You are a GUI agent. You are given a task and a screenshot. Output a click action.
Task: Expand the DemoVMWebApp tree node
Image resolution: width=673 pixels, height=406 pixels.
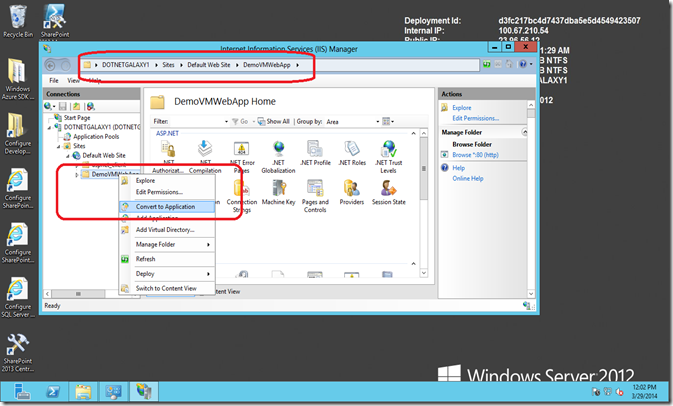(x=77, y=175)
